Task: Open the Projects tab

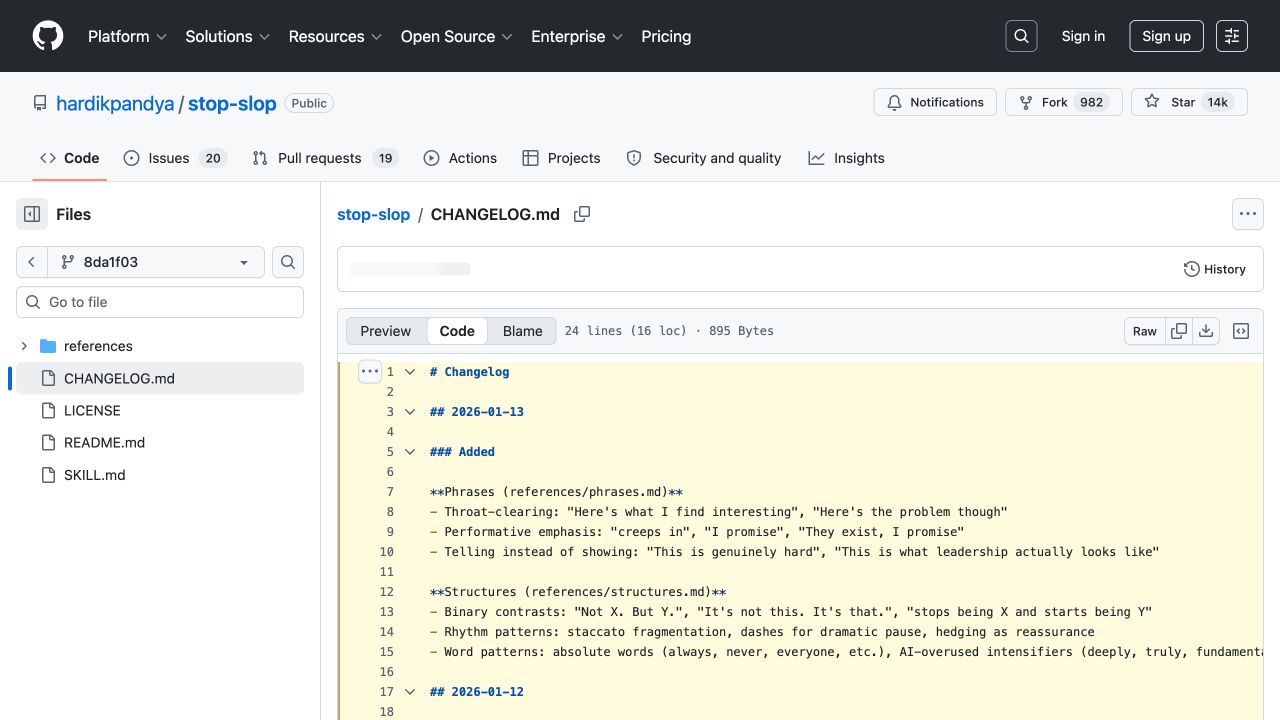Action: pos(561,158)
